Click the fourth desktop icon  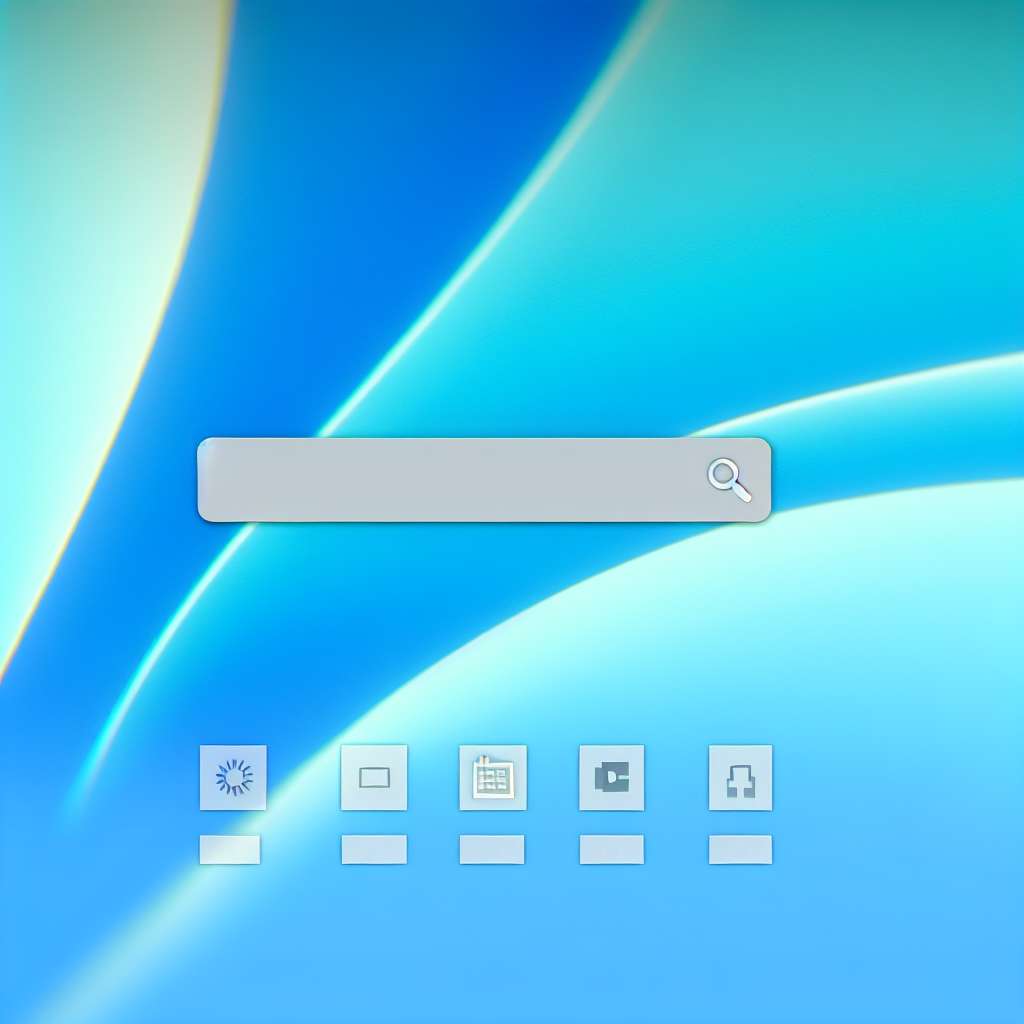tap(611, 776)
